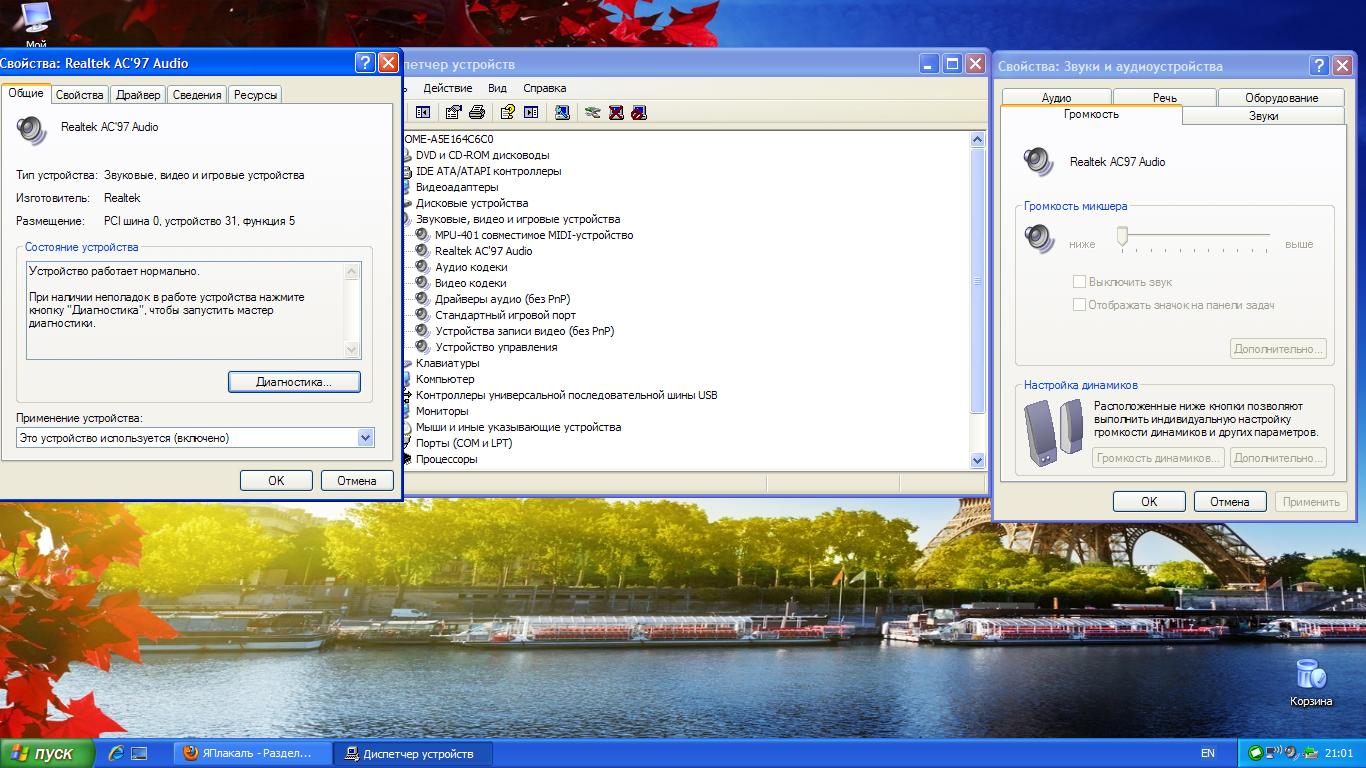Toggle action pane icon in Device Manager toolbar
Image resolution: width=1366 pixels, height=768 pixels.
(x=531, y=112)
